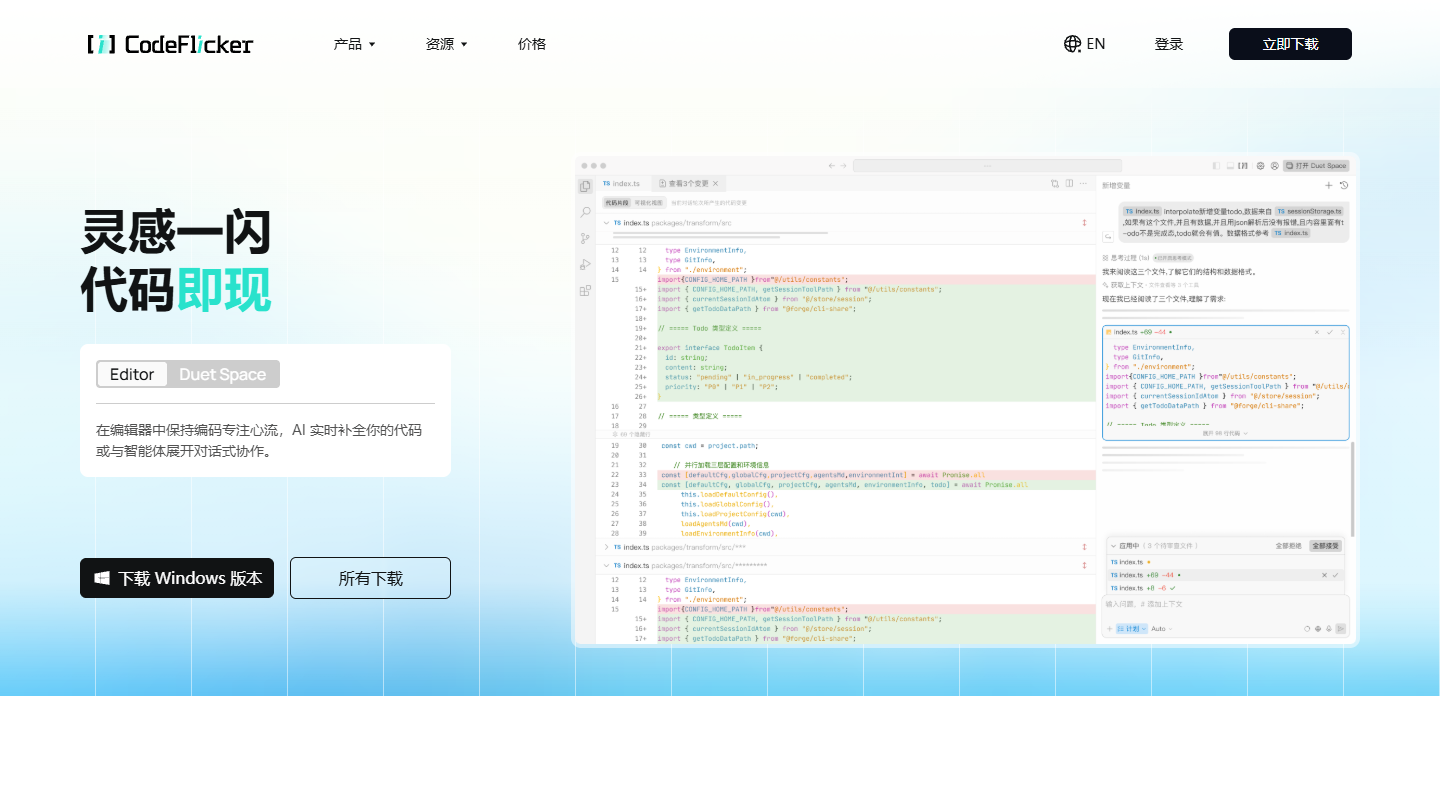Open the 资源 dropdown menu
This screenshot has height=810, width=1440.
coord(446,44)
